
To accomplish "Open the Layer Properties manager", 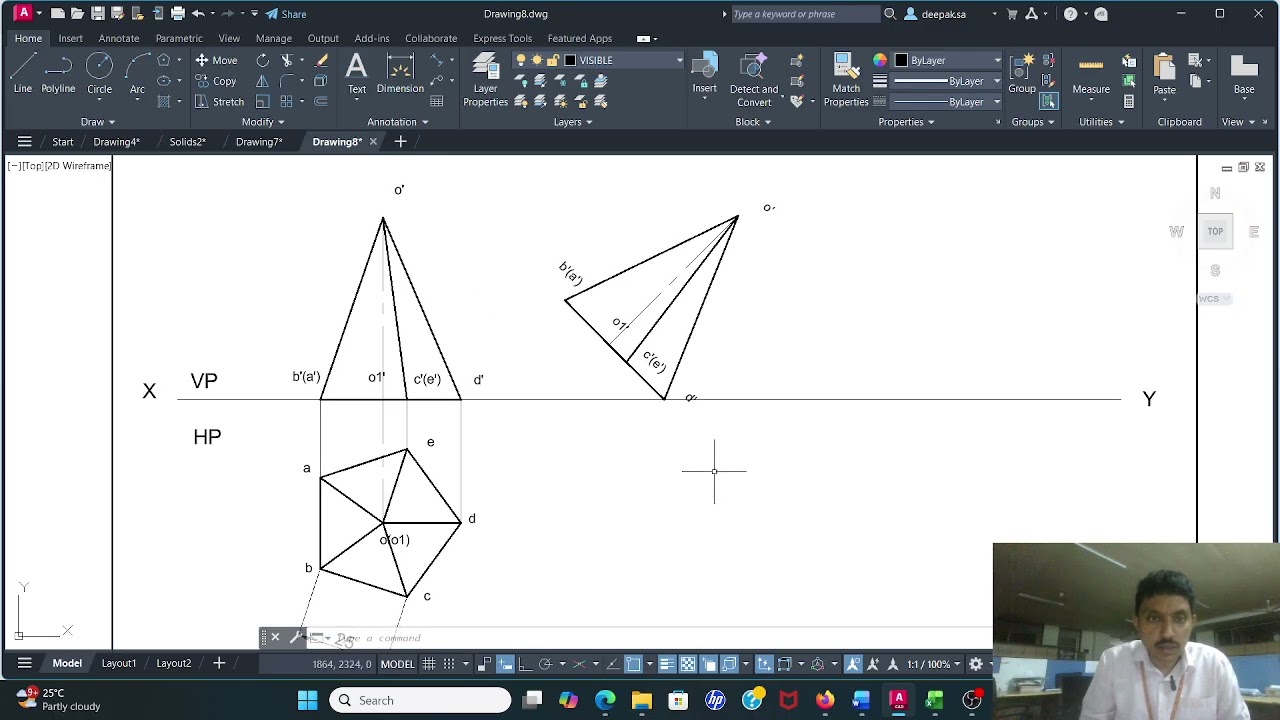I will [485, 80].
